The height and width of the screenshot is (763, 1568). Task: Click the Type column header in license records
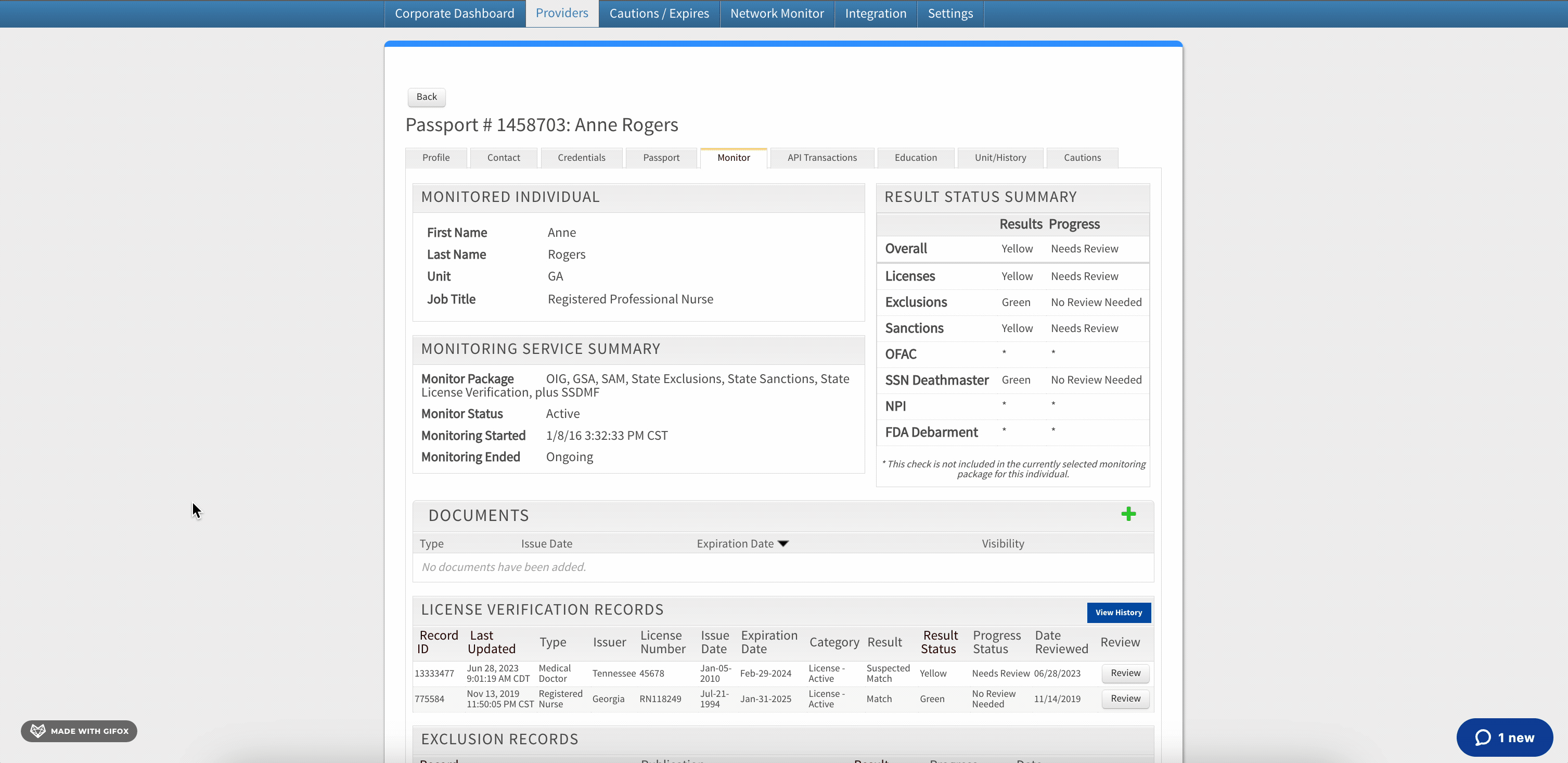[552, 642]
